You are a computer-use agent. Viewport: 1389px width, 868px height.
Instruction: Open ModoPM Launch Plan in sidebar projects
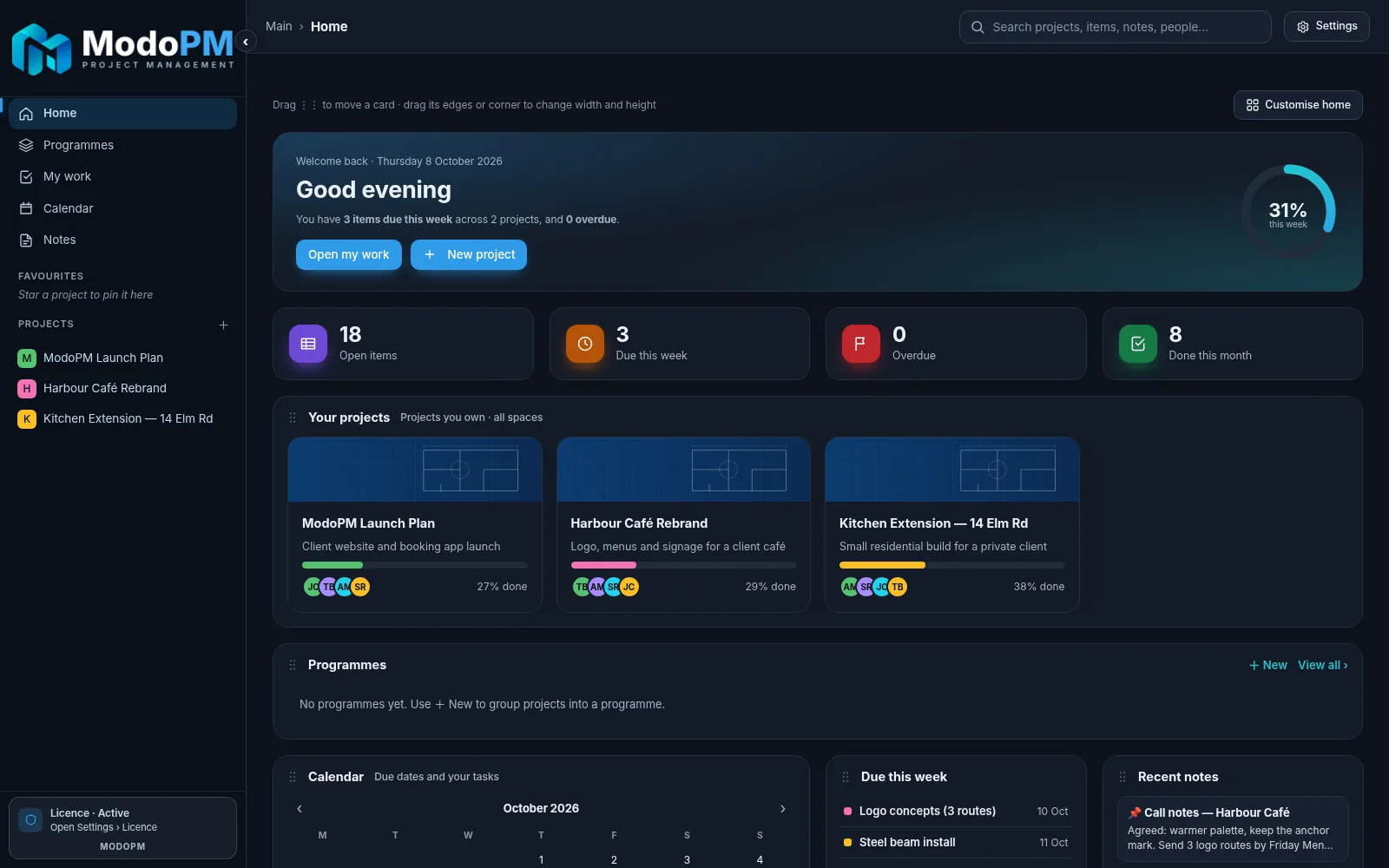coord(122,358)
